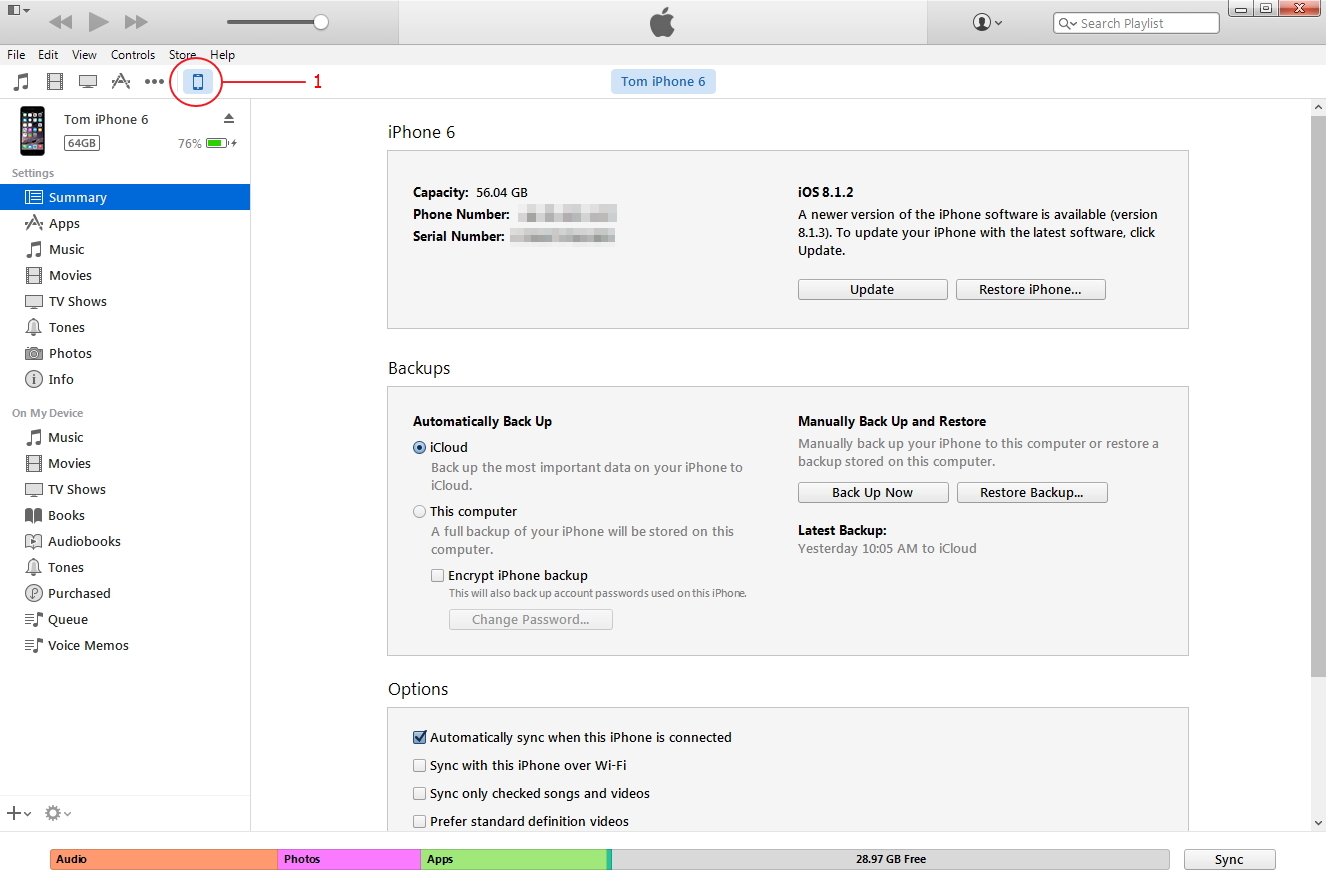This screenshot has height=887, width=1326.
Task: Open the search magnifier options dropdown
Action: pyautogui.click(x=1067, y=23)
